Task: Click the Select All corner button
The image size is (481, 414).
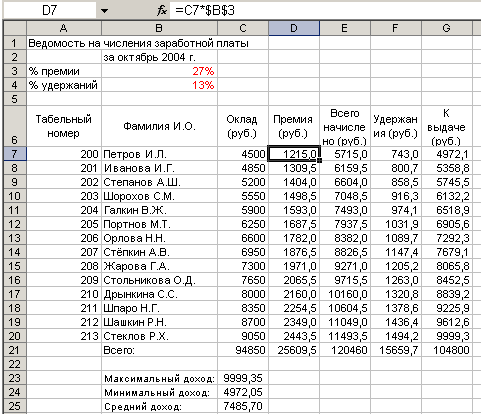Action: click(x=15, y=28)
